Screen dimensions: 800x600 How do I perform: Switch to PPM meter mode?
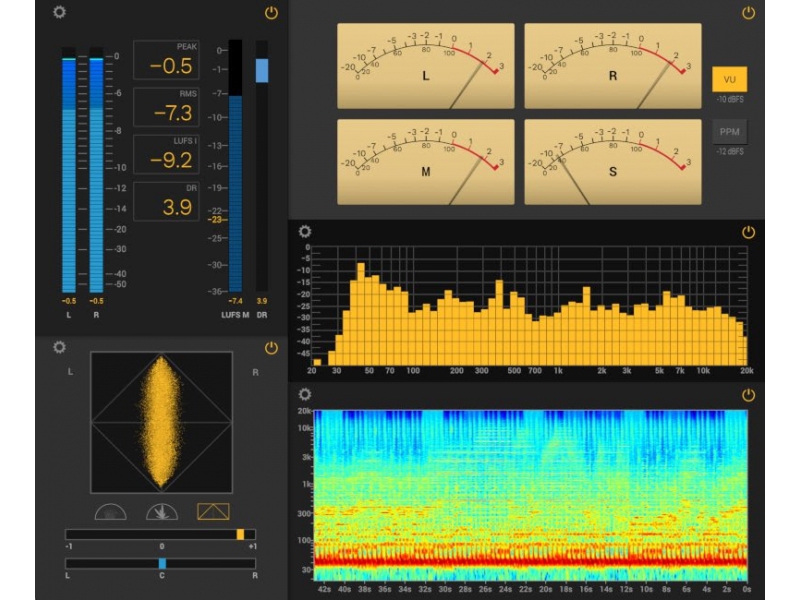tap(729, 132)
